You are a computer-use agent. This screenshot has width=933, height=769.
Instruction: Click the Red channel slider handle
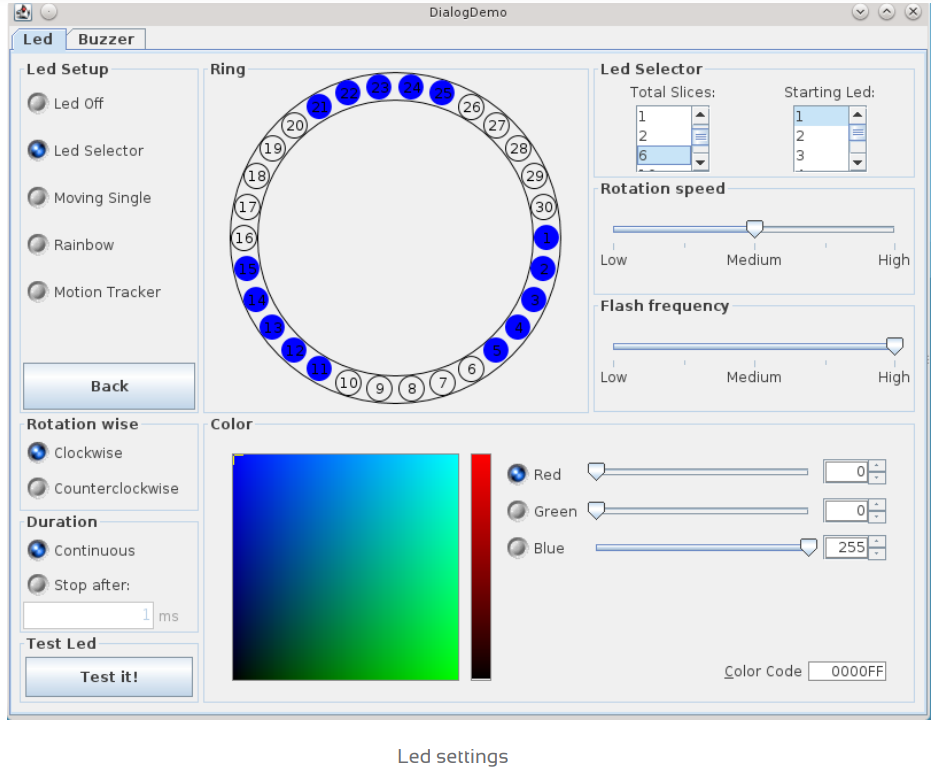pos(596,471)
